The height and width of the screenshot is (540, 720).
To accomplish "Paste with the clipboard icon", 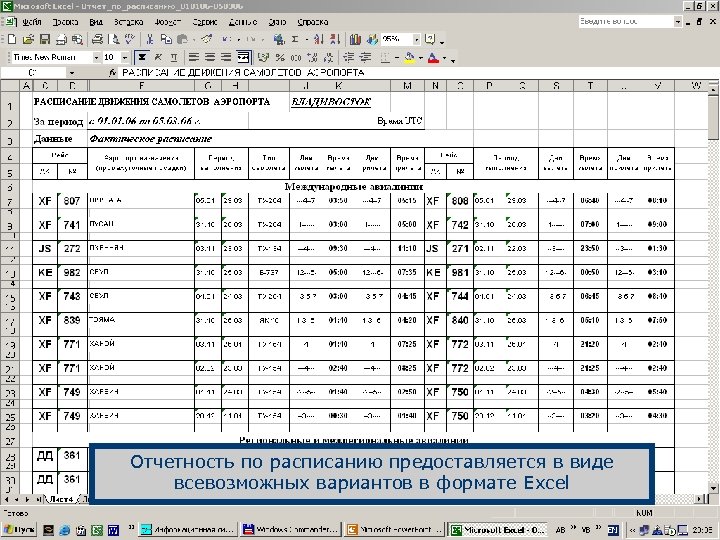I will pos(182,39).
